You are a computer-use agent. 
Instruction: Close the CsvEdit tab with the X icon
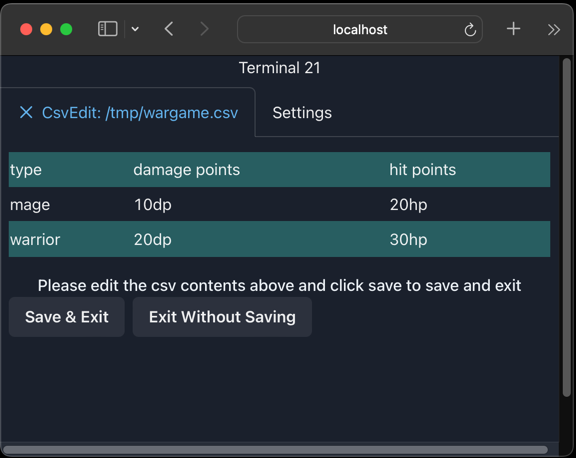(x=26, y=112)
